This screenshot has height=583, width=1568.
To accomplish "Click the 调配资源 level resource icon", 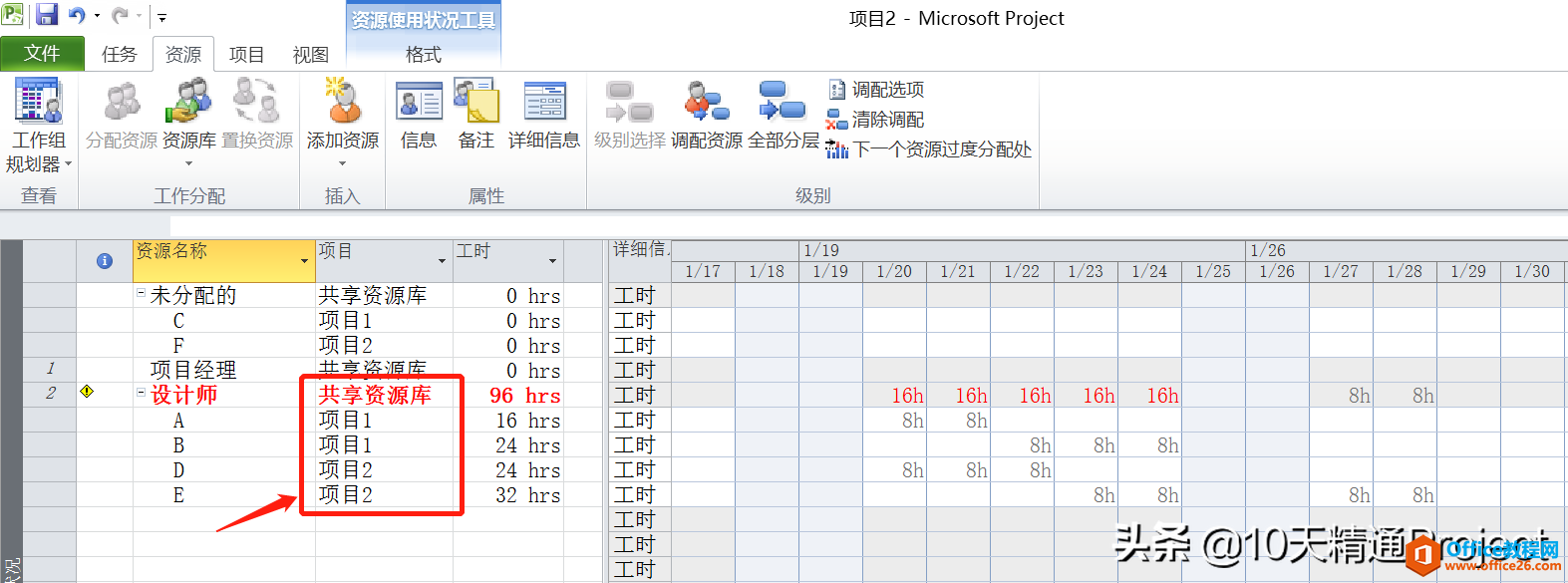I will 706,103.
